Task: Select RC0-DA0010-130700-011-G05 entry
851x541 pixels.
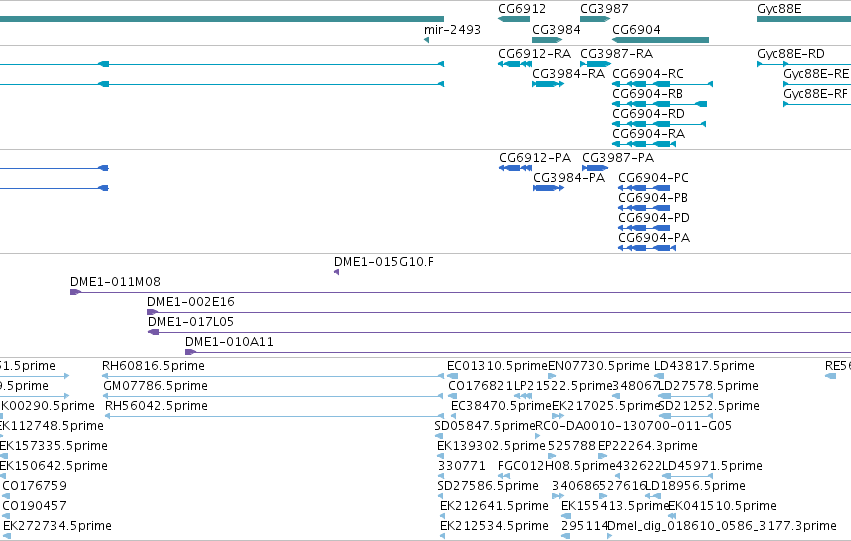Action: (x=633, y=426)
